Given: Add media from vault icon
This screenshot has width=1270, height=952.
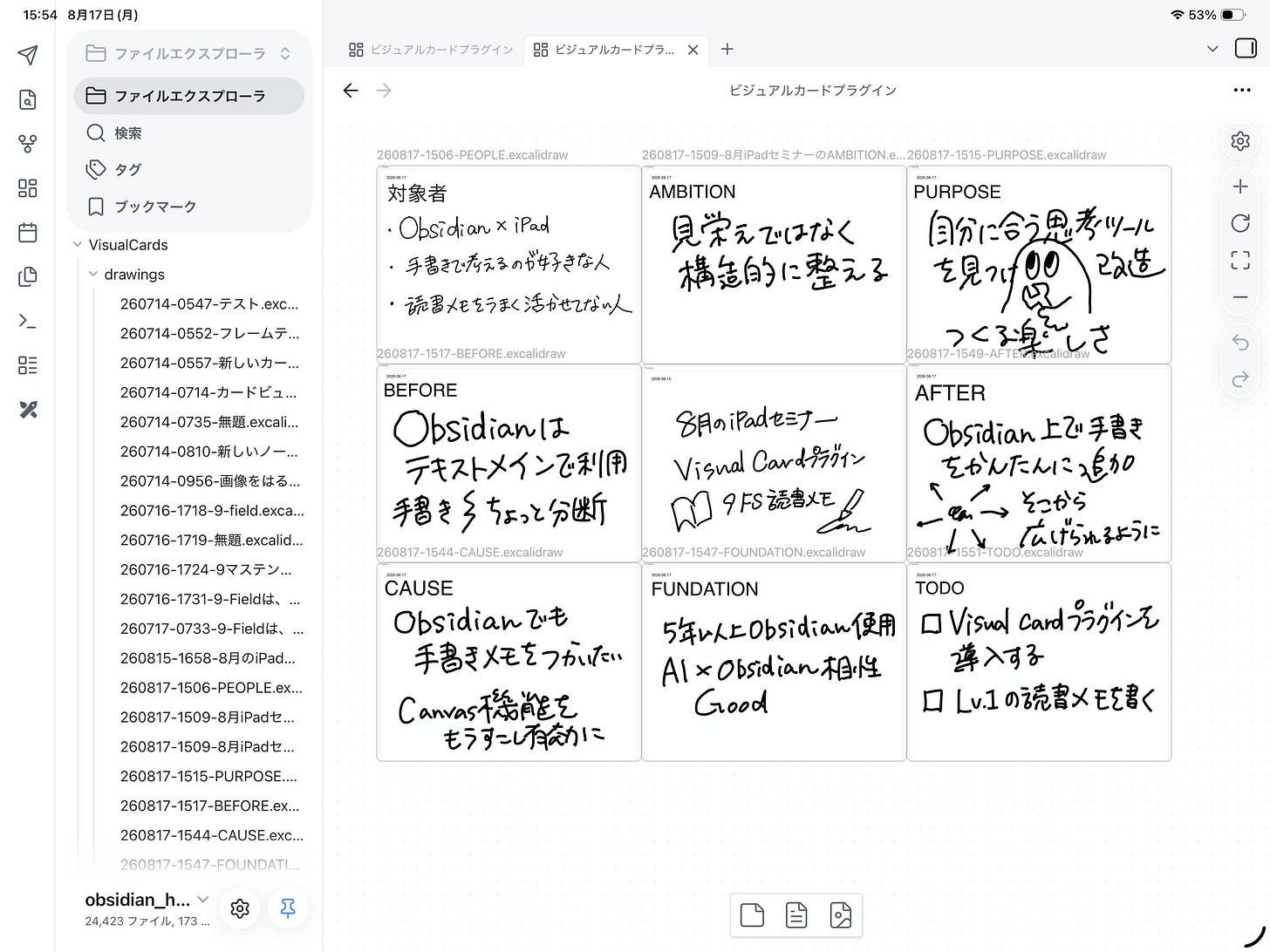Looking at the screenshot, I should point(841,915).
